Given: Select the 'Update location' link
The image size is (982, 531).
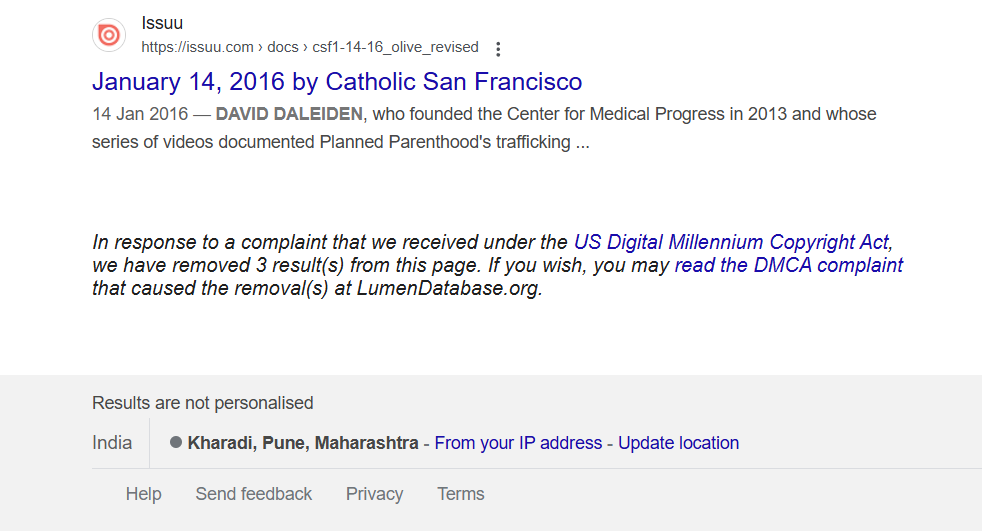Looking at the screenshot, I should [x=678, y=443].
